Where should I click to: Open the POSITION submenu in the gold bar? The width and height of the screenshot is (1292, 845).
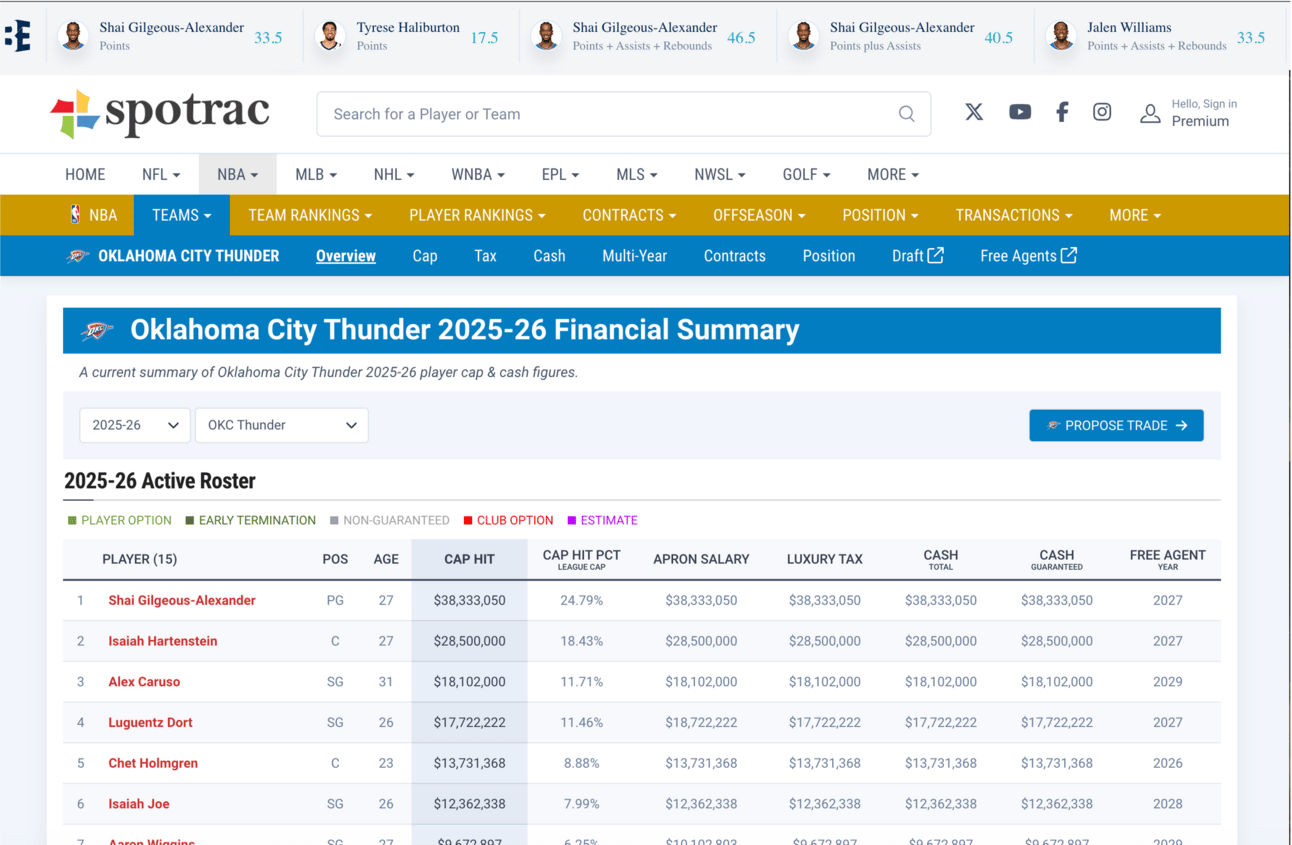880,215
